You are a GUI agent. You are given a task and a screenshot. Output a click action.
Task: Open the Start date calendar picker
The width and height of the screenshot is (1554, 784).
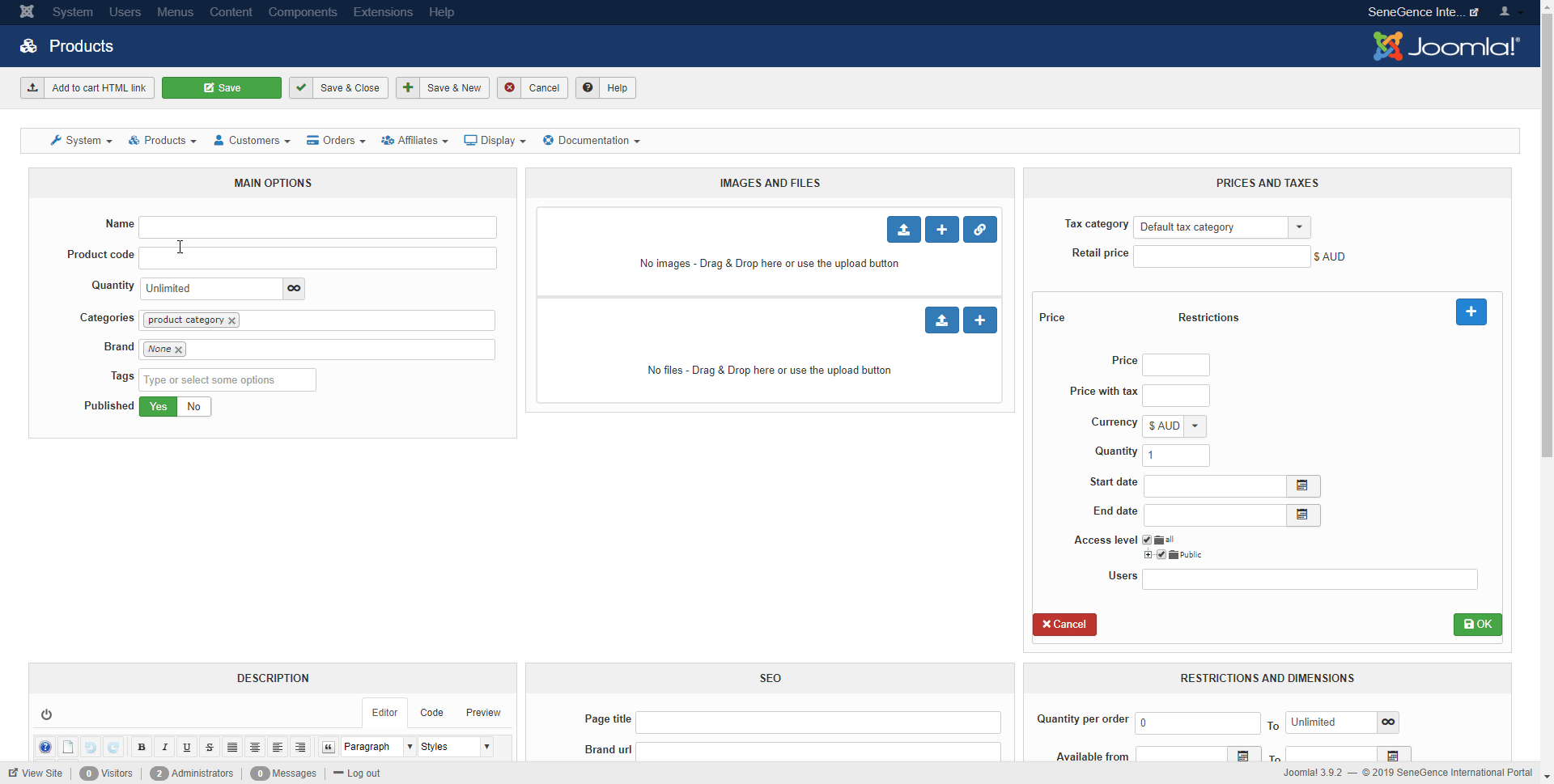coord(1302,485)
